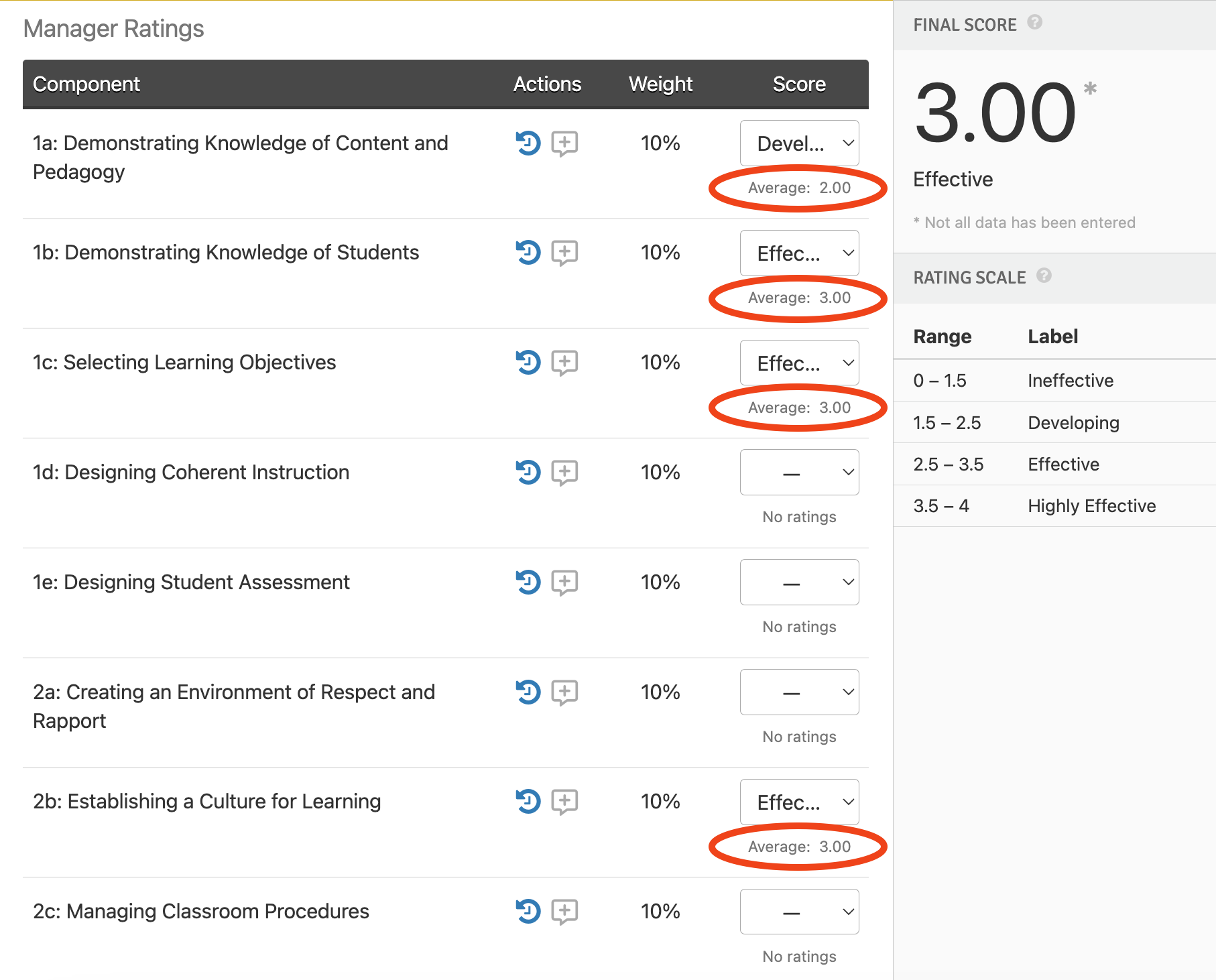
Task: Click the Average: 3.00 value under 1b
Action: [x=799, y=298]
